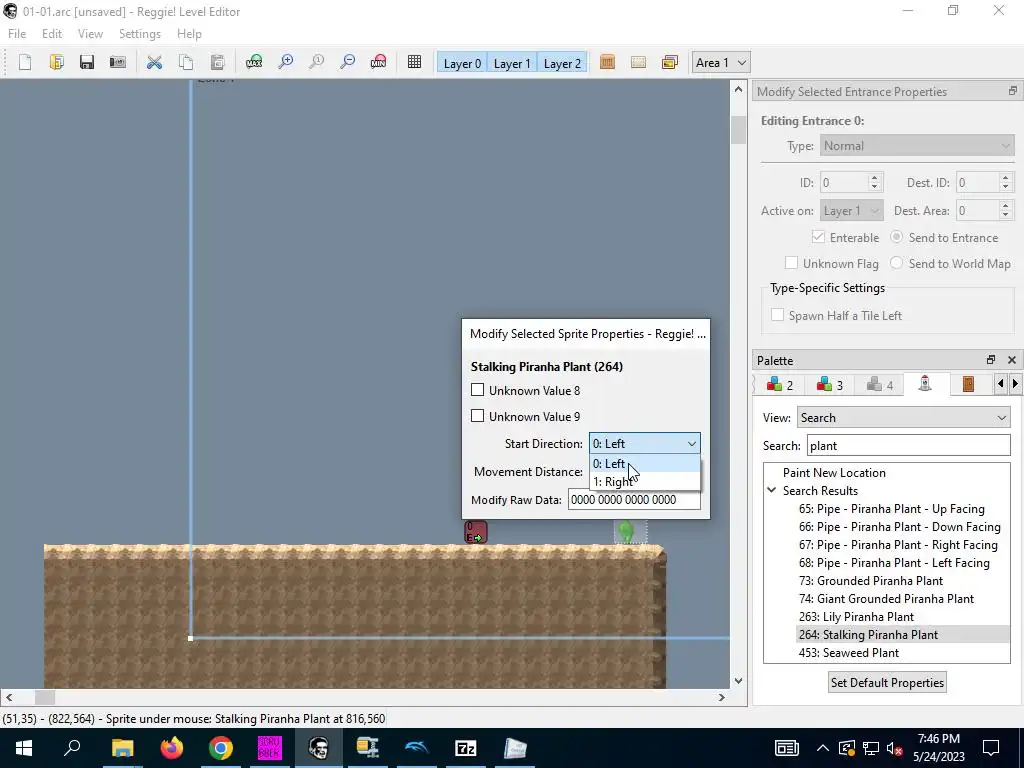This screenshot has width=1024, height=768.
Task: Choose 1: Right from the list
Action: pos(645,481)
